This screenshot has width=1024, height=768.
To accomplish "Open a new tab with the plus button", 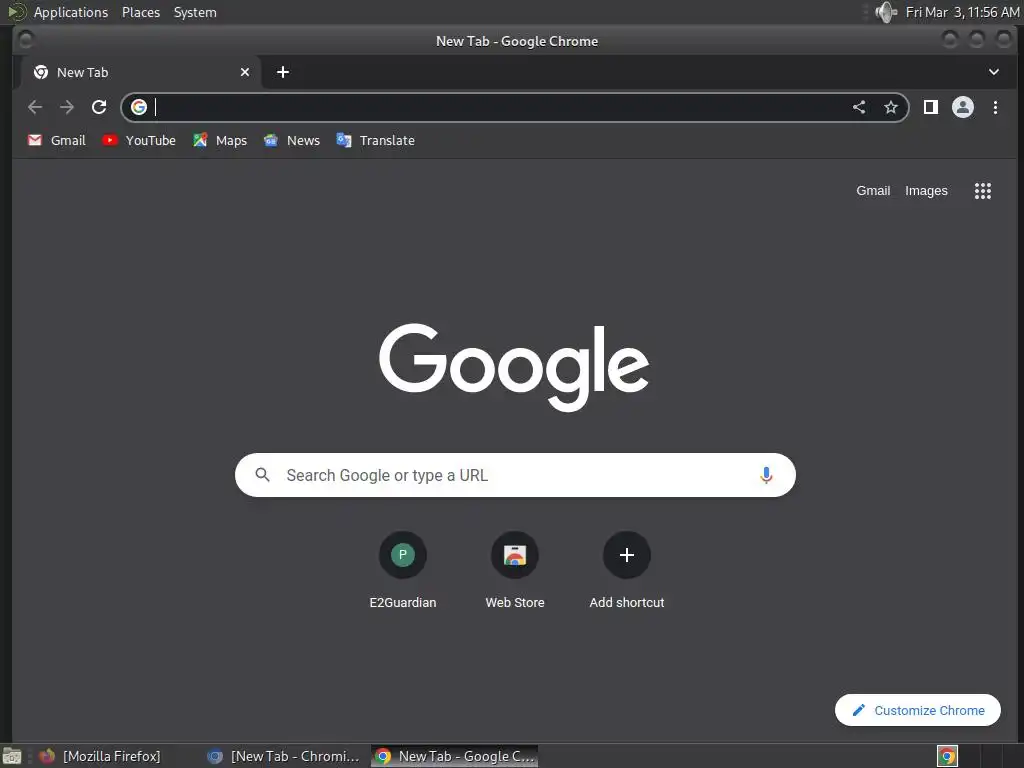I will click(283, 72).
